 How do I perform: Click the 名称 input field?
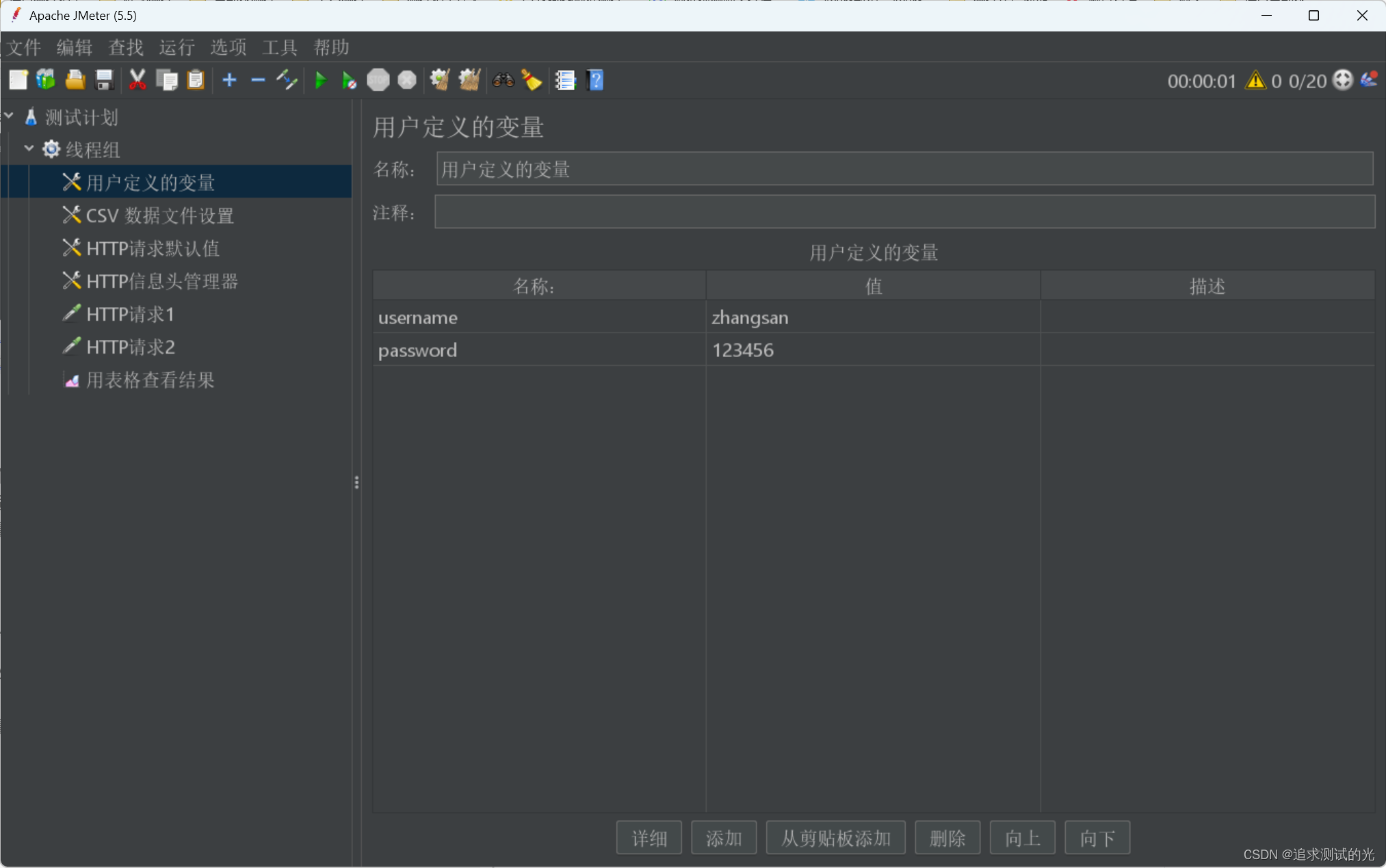pos(904,169)
